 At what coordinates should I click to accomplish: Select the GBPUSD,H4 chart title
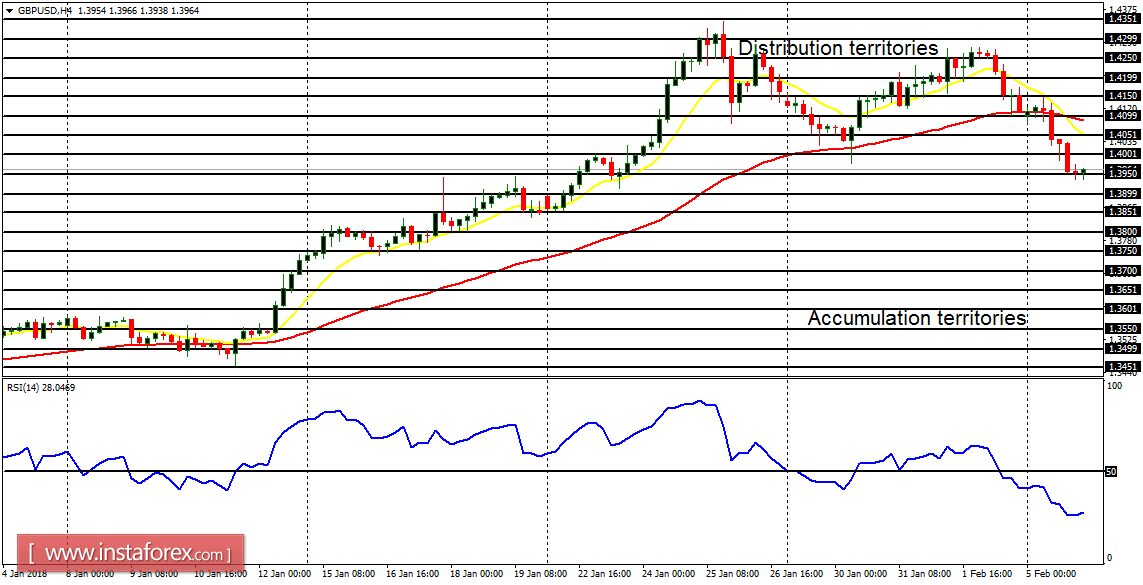tap(45, 10)
